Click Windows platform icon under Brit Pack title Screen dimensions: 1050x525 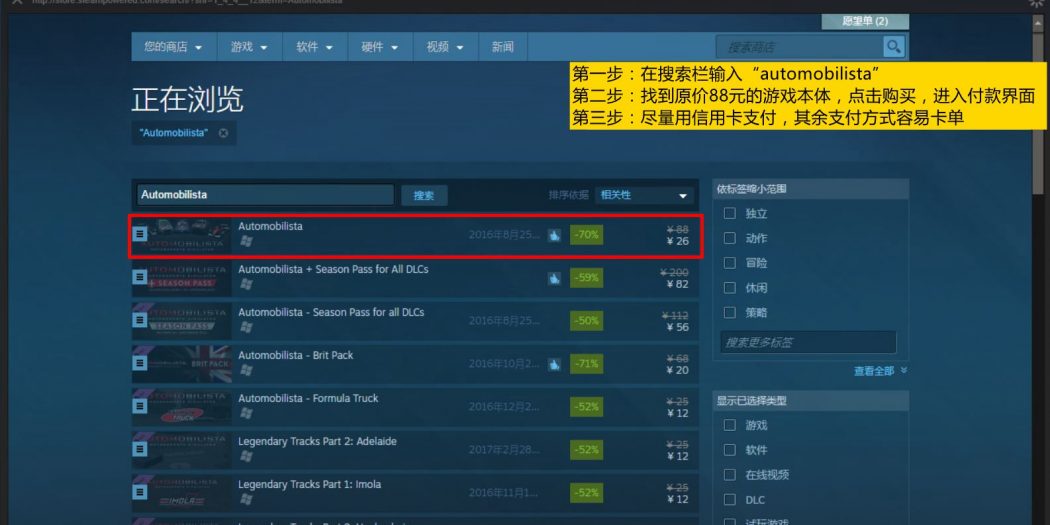[x=246, y=370]
